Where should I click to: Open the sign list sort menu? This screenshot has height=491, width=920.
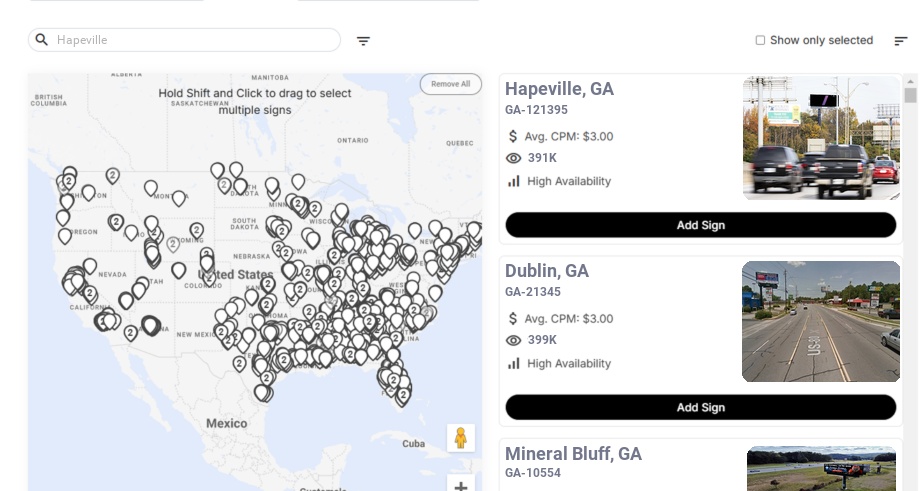[x=900, y=41]
